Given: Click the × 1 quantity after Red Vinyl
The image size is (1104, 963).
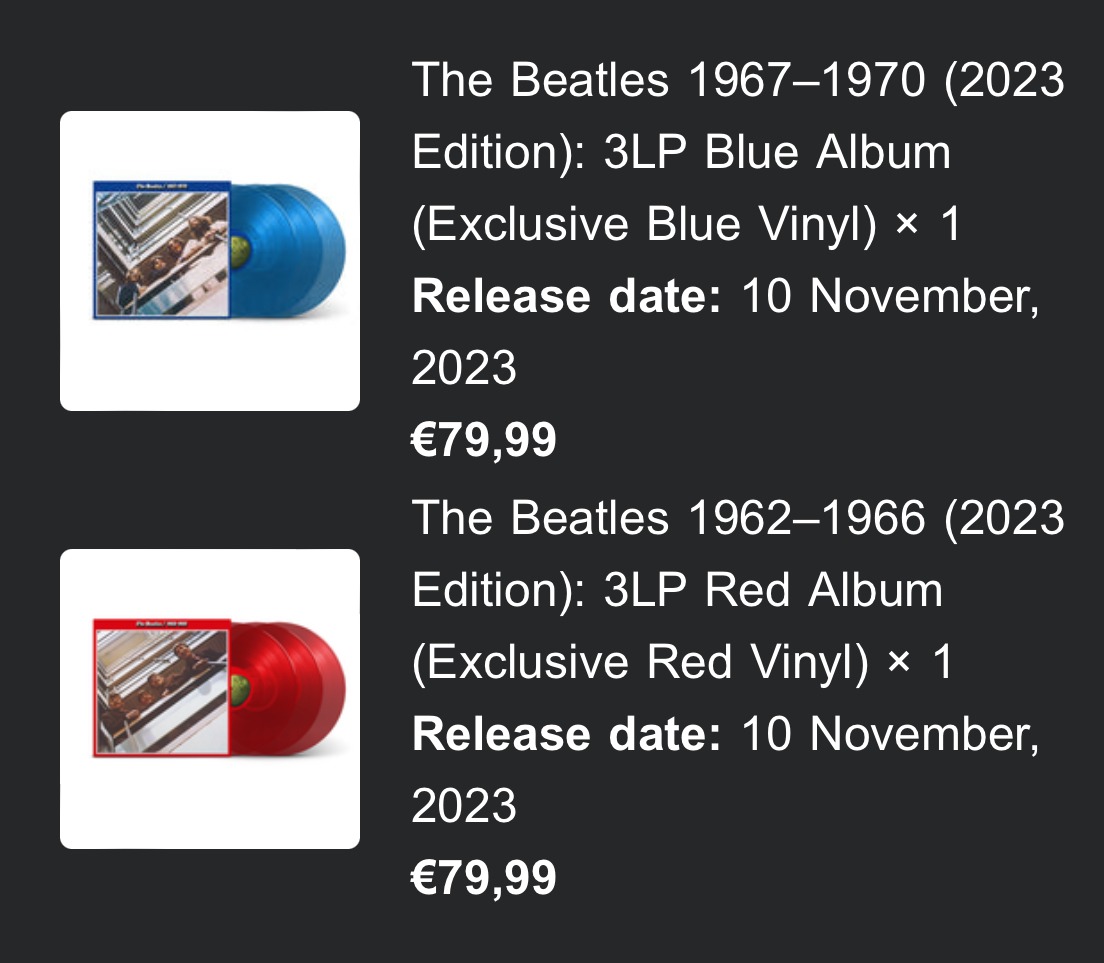Looking at the screenshot, I should coord(919,662).
